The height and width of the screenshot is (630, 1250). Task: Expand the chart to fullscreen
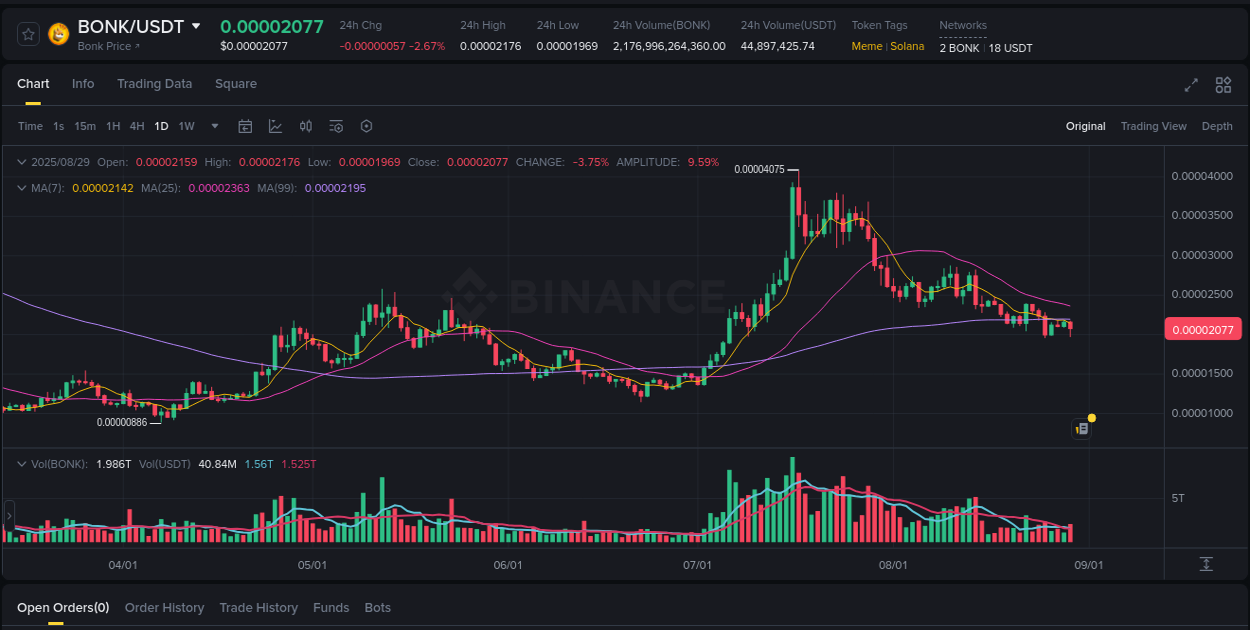(x=1190, y=85)
